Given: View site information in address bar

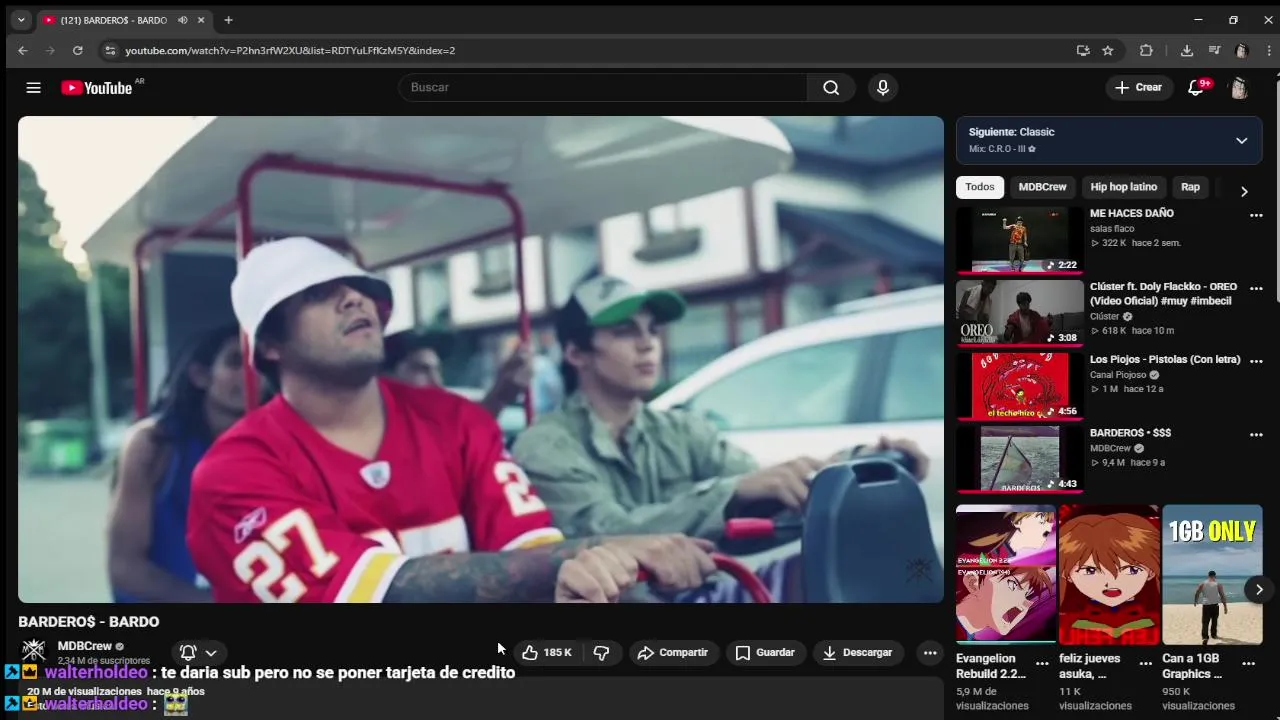Looking at the screenshot, I should click(x=110, y=50).
